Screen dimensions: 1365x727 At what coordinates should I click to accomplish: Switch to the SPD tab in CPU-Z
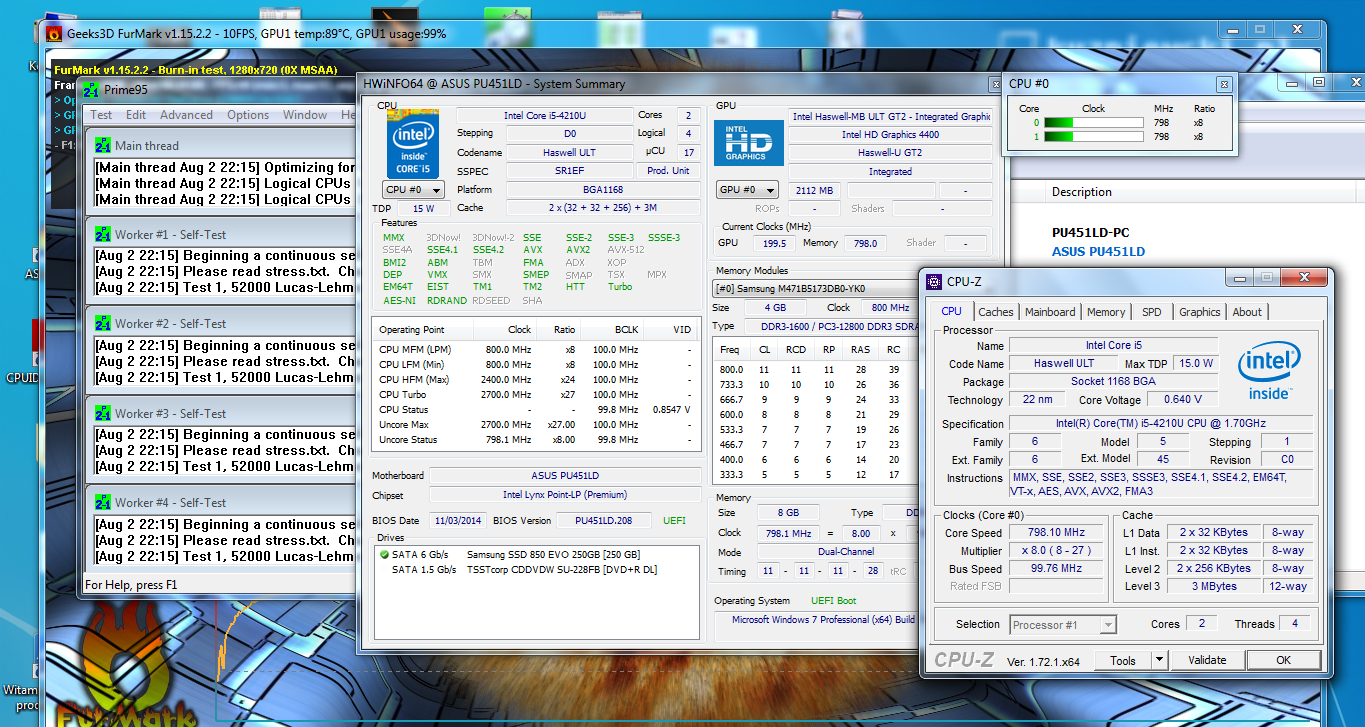(x=1151, y=312)
